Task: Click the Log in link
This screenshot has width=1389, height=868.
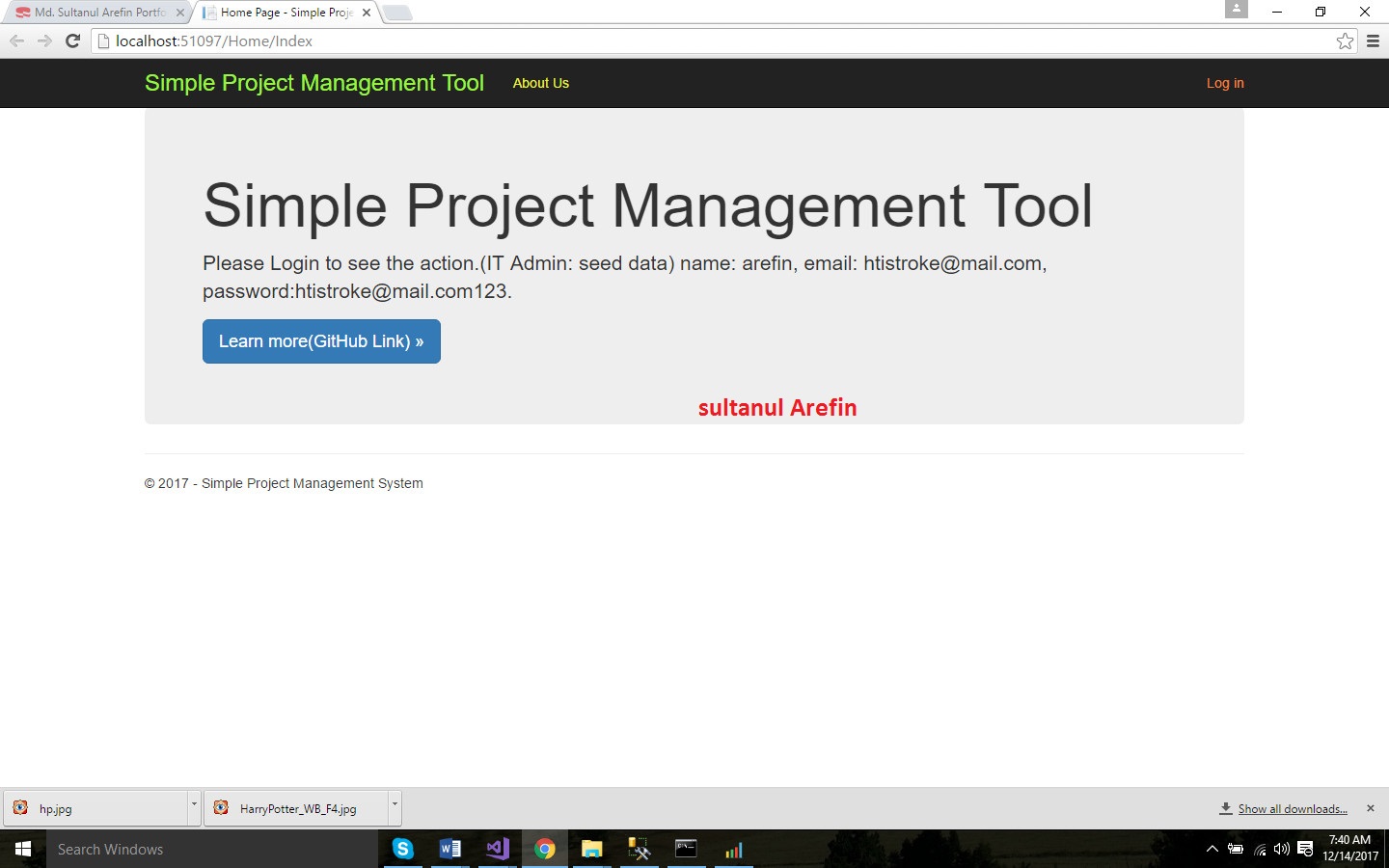Action: point(1224,83)
